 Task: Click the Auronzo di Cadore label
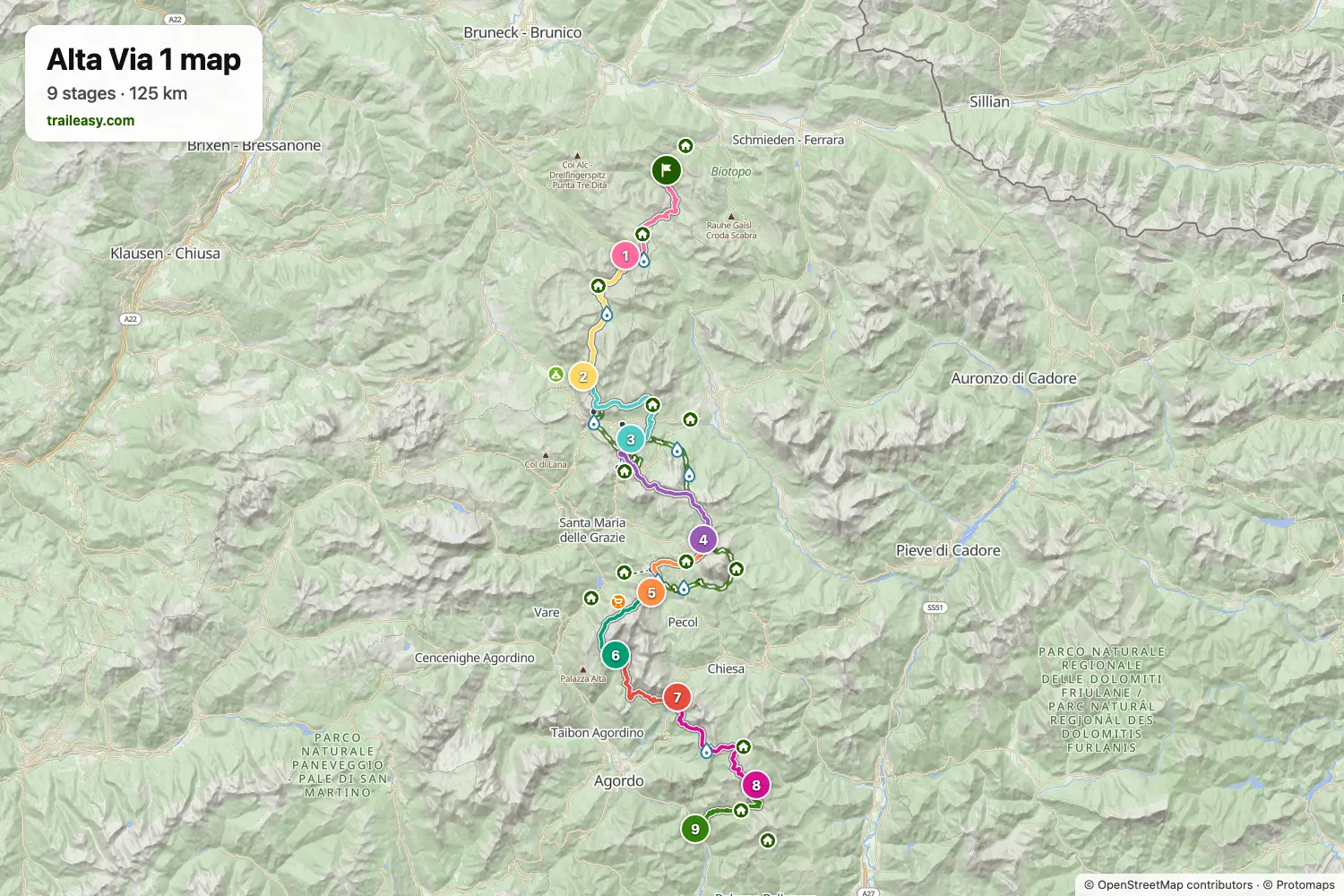(1013, 378)
